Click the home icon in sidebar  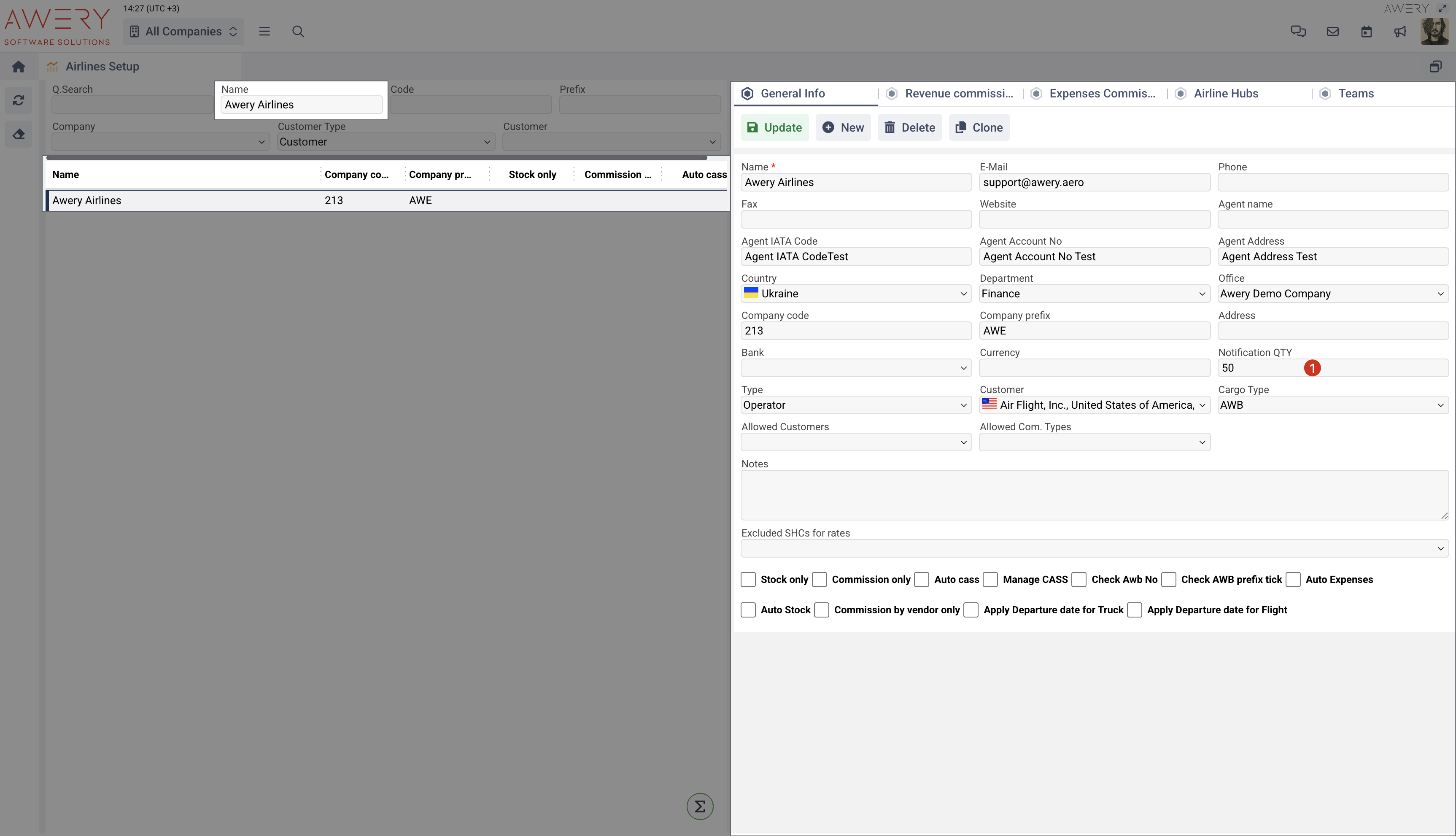click(x=19, y=67)
